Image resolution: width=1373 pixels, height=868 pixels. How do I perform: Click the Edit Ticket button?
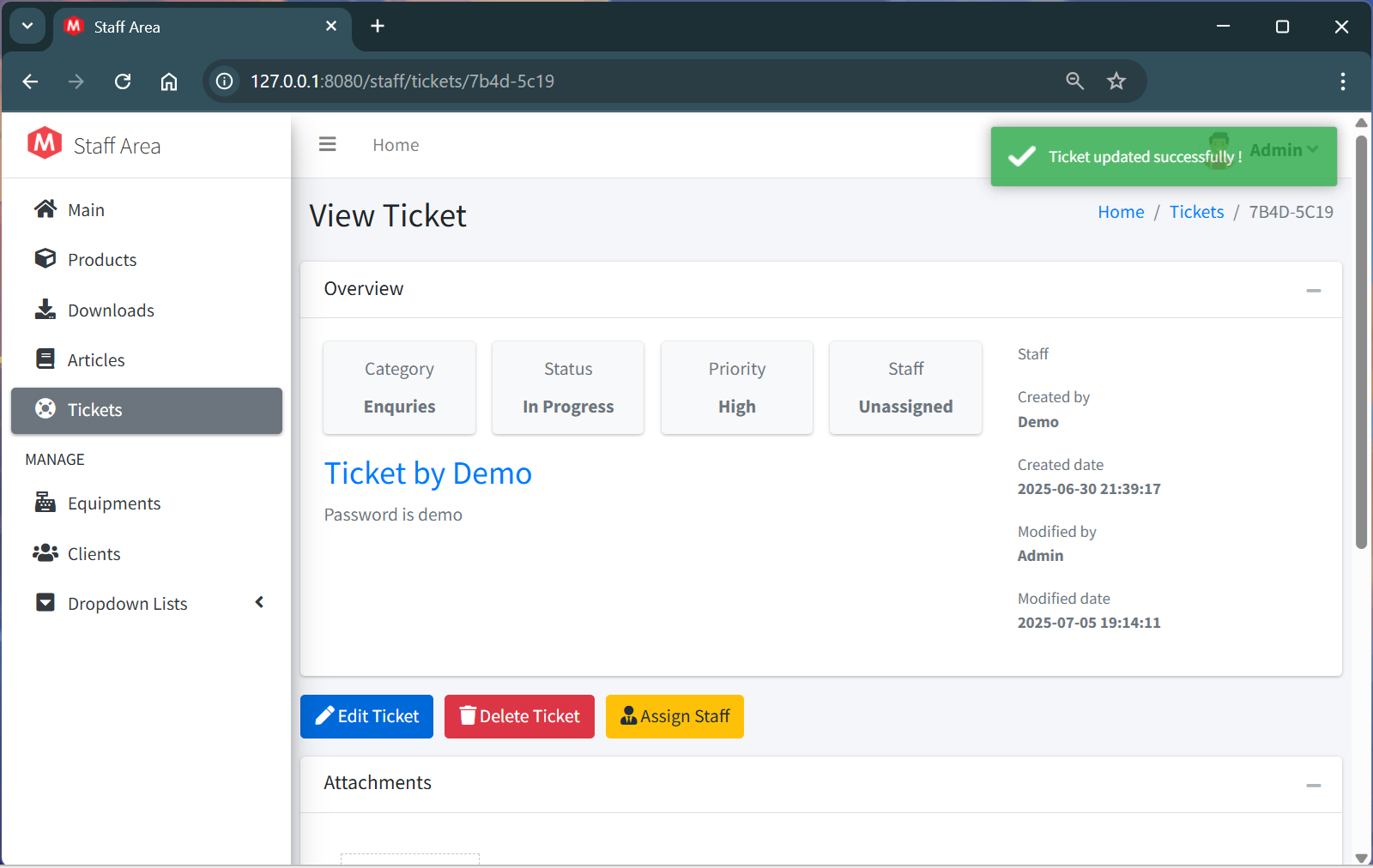[x=366, y=716]
